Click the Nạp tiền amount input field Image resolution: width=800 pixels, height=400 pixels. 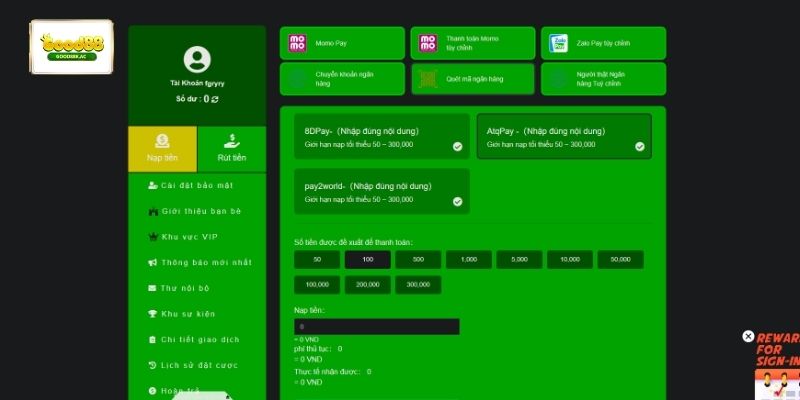(x=377, y=327)
